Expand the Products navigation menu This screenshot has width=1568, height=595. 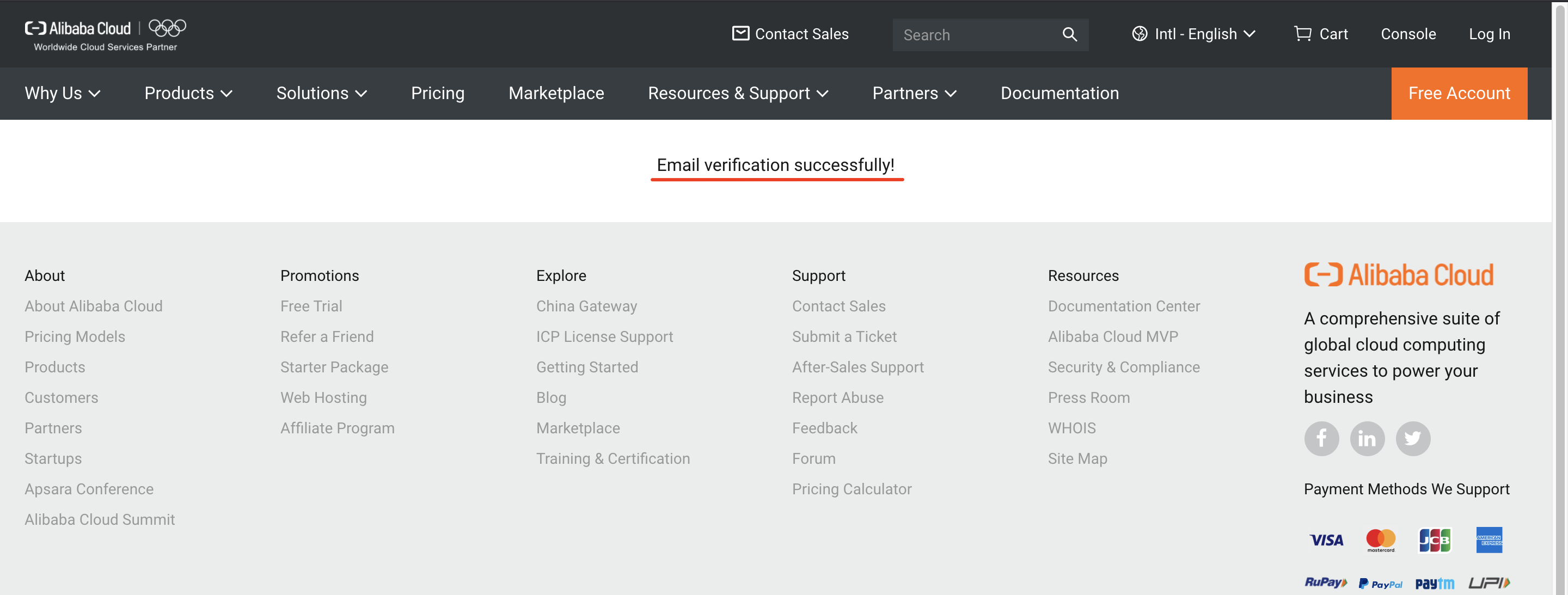(x=188, y=93)
